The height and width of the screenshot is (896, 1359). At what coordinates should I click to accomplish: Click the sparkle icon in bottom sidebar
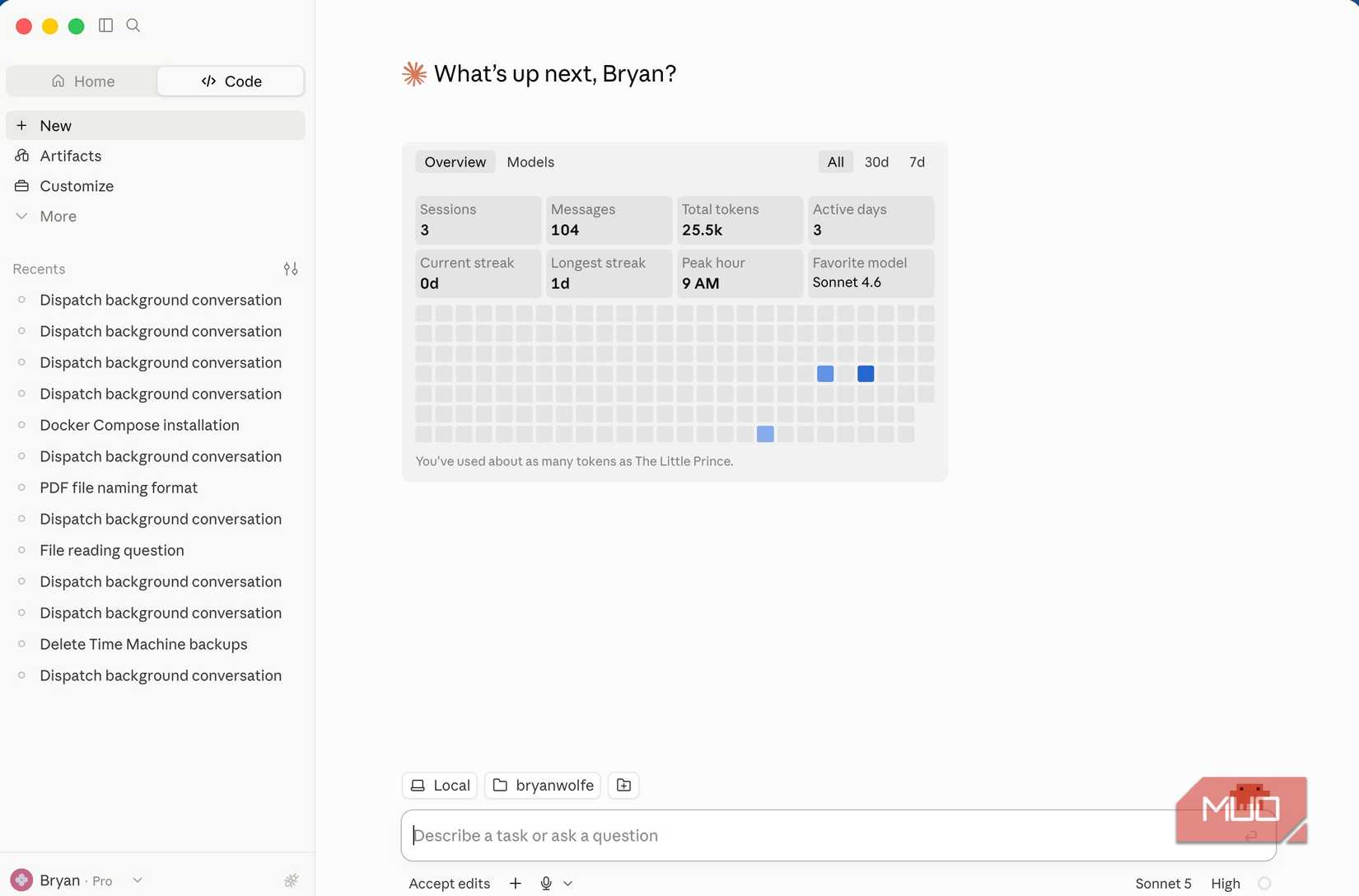click(292, 880)
